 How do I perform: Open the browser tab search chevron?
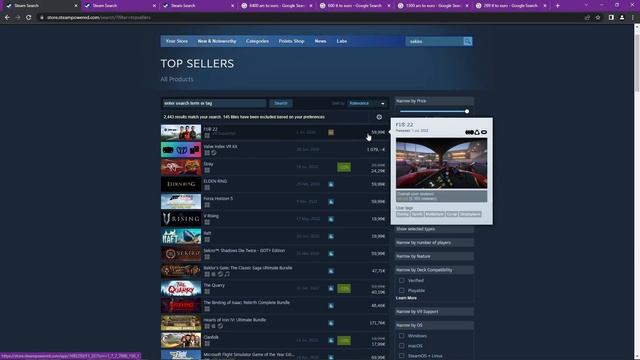[586, 6]
